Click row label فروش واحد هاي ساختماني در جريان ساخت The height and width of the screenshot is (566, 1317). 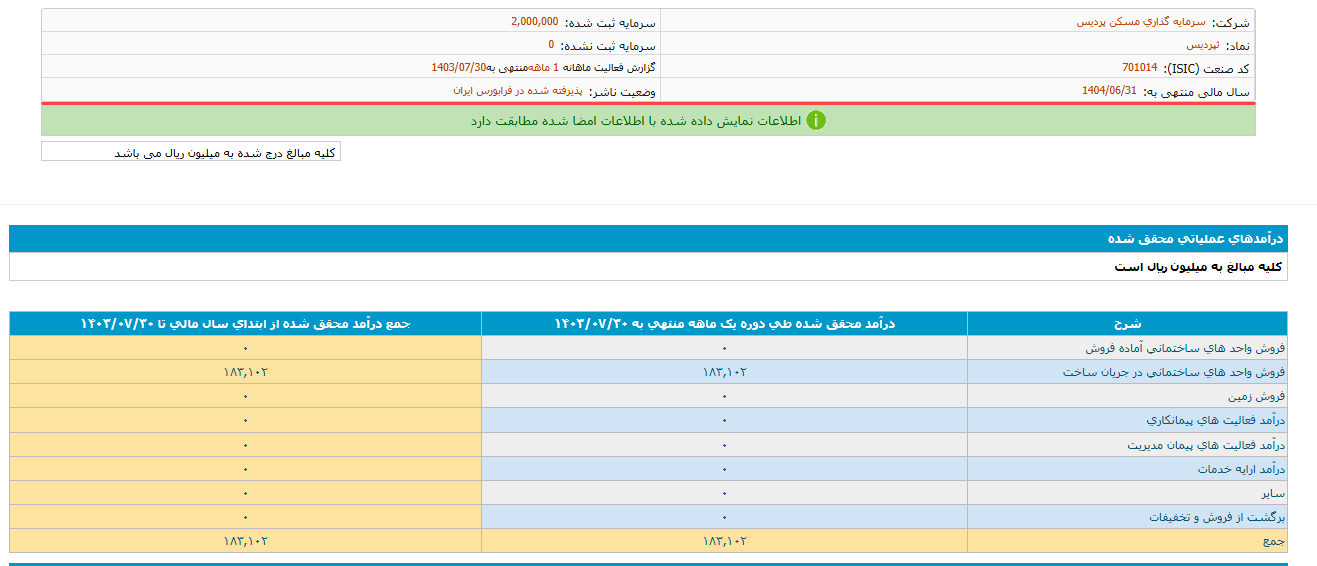(1174, 372)
